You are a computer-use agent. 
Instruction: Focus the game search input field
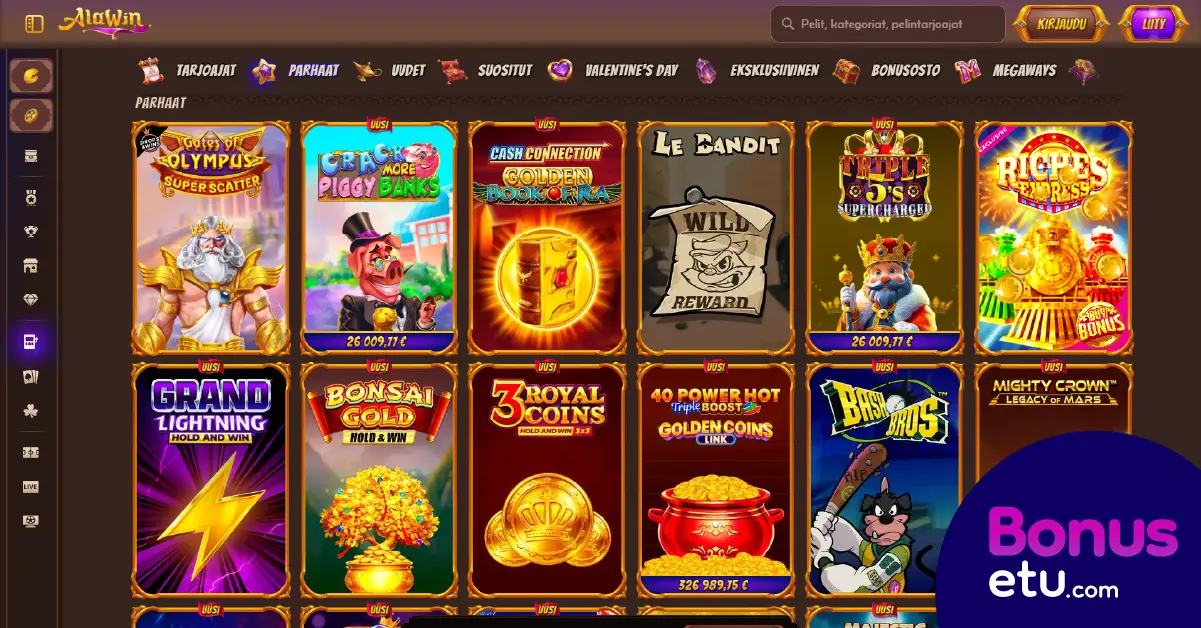[x=888, y=24]
